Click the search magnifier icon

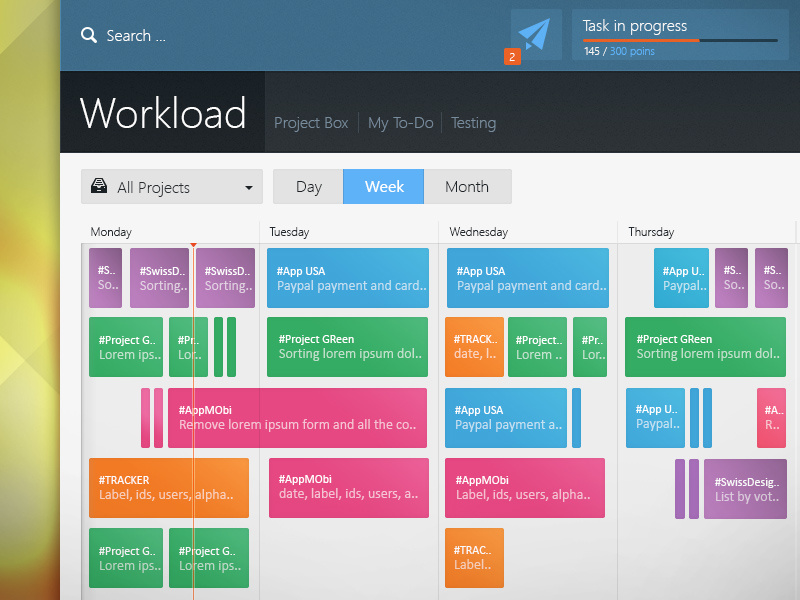(x=89, y=35)
